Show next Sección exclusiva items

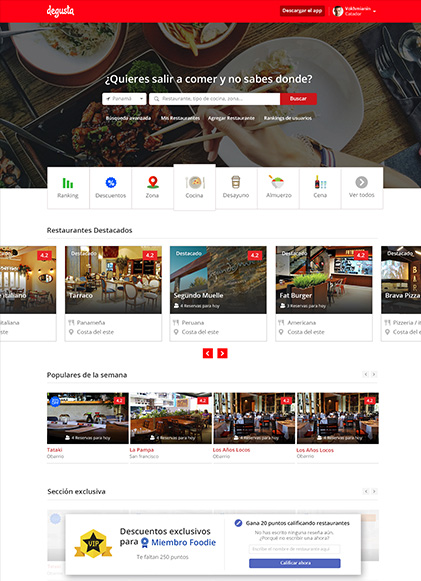point(374,491)
